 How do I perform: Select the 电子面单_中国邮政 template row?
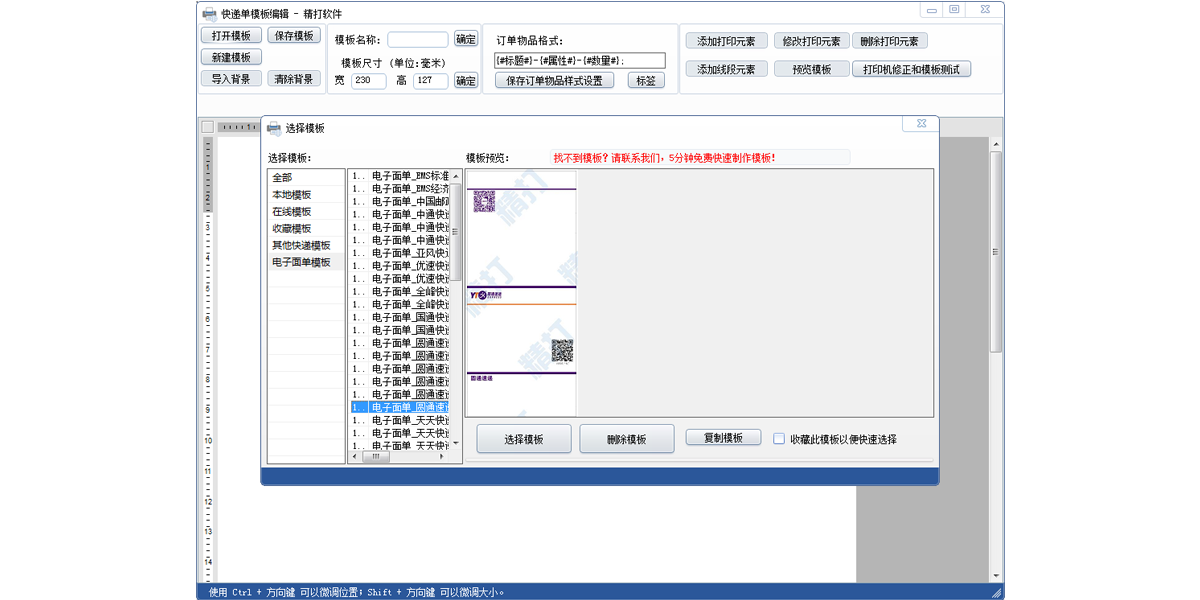coord(399,201)
